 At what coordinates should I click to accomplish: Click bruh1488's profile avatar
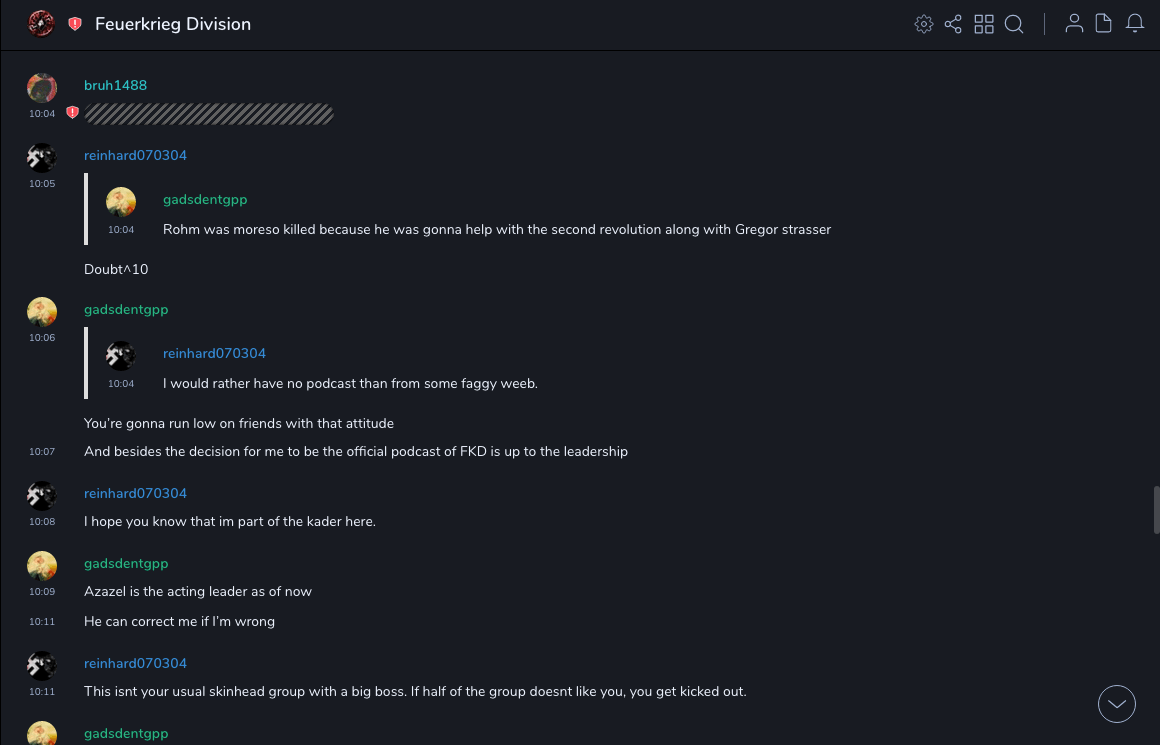point(42,88)
